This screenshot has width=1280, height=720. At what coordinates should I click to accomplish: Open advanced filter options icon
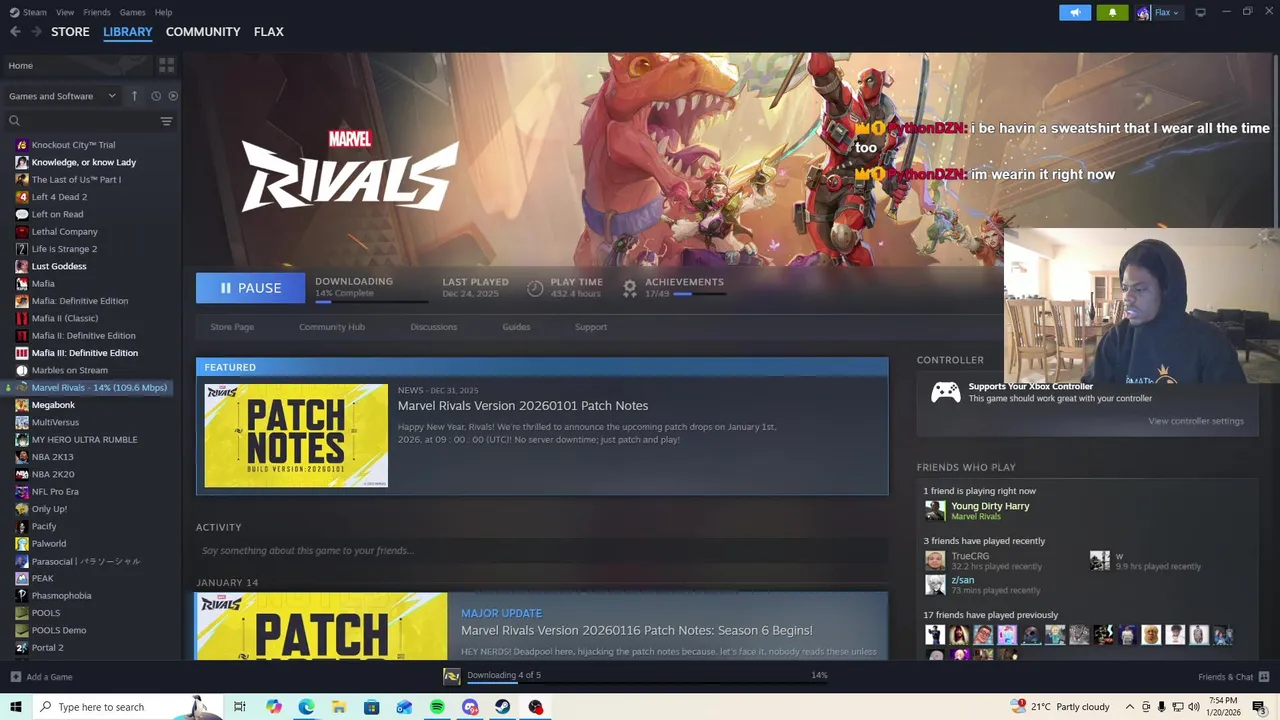(166, 121)
